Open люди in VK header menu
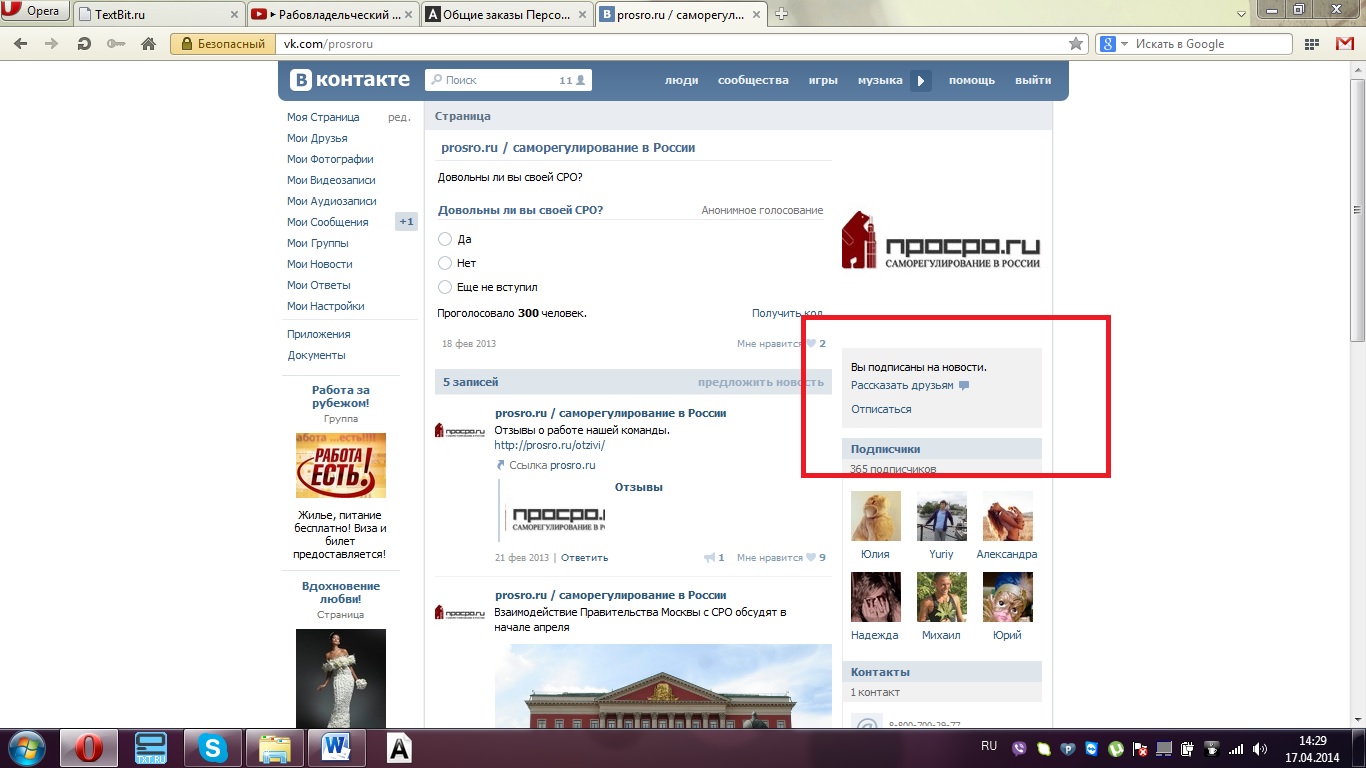 (x=682, y=80)
